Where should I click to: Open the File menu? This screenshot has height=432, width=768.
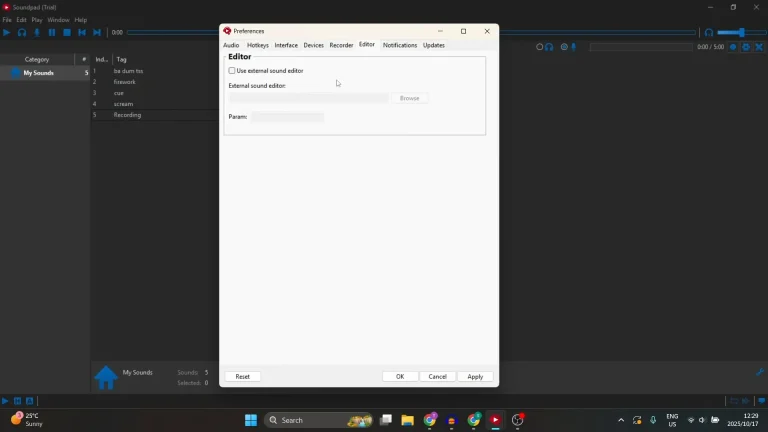7,20
